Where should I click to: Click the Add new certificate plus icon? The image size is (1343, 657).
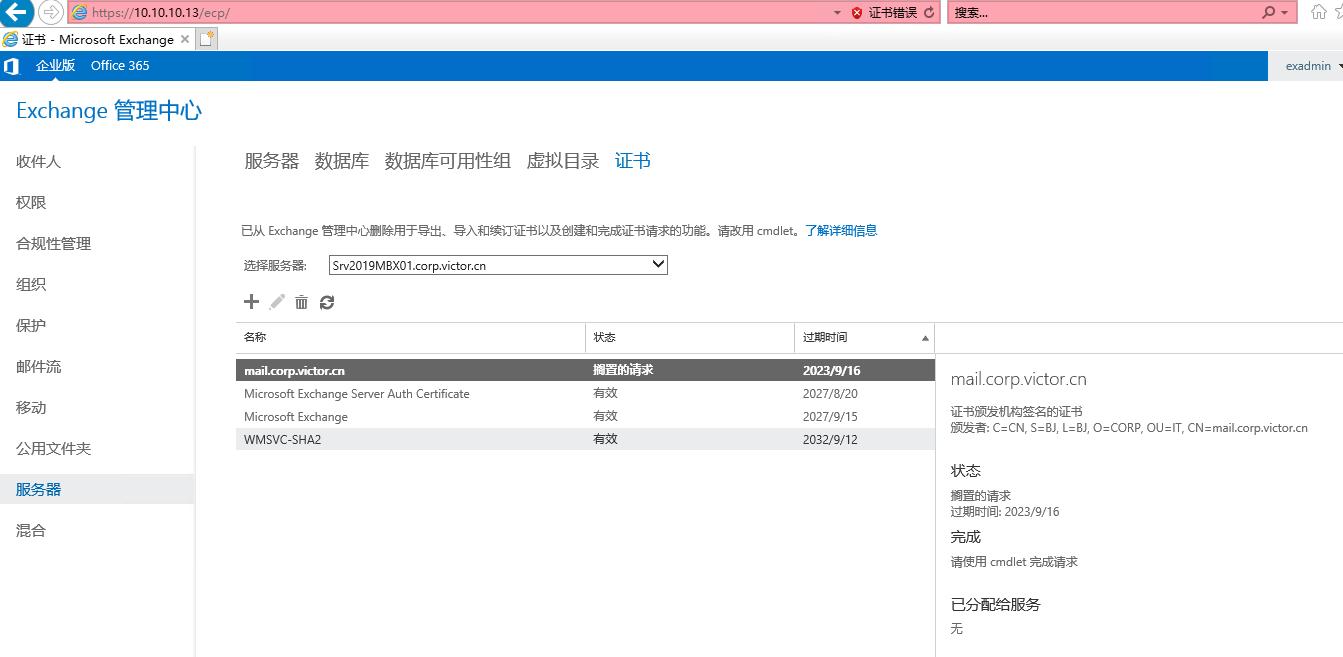tap(251, 301)
